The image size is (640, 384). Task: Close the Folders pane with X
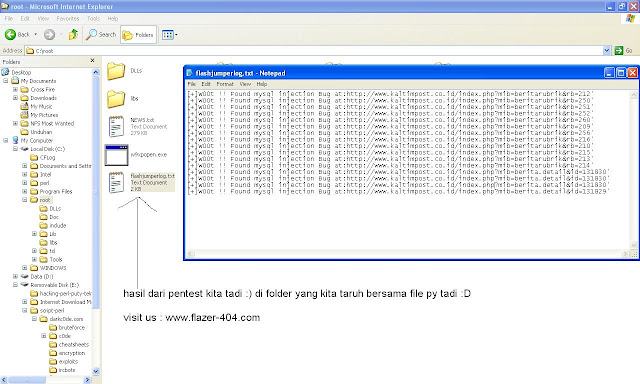coord(92,61)
